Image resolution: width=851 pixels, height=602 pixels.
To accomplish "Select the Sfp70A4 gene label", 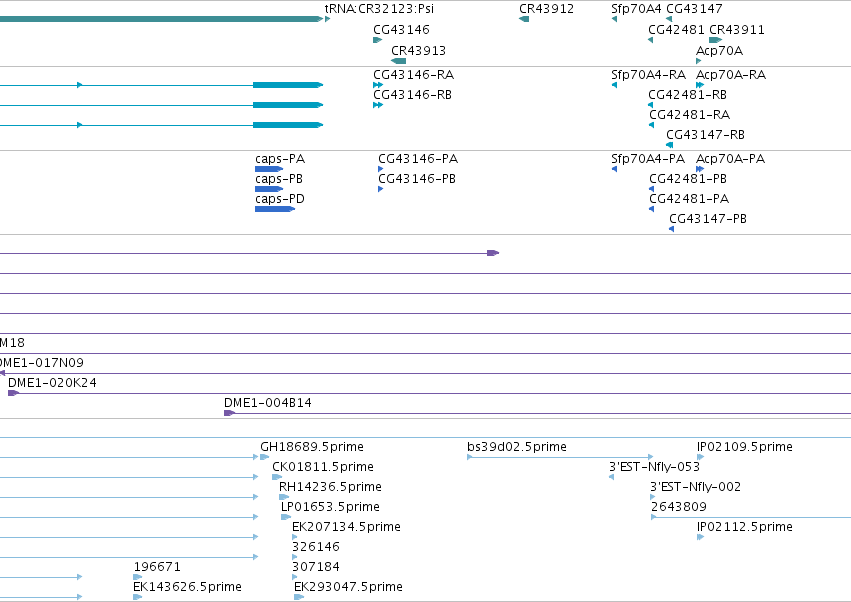I will [x=636, y=9].
